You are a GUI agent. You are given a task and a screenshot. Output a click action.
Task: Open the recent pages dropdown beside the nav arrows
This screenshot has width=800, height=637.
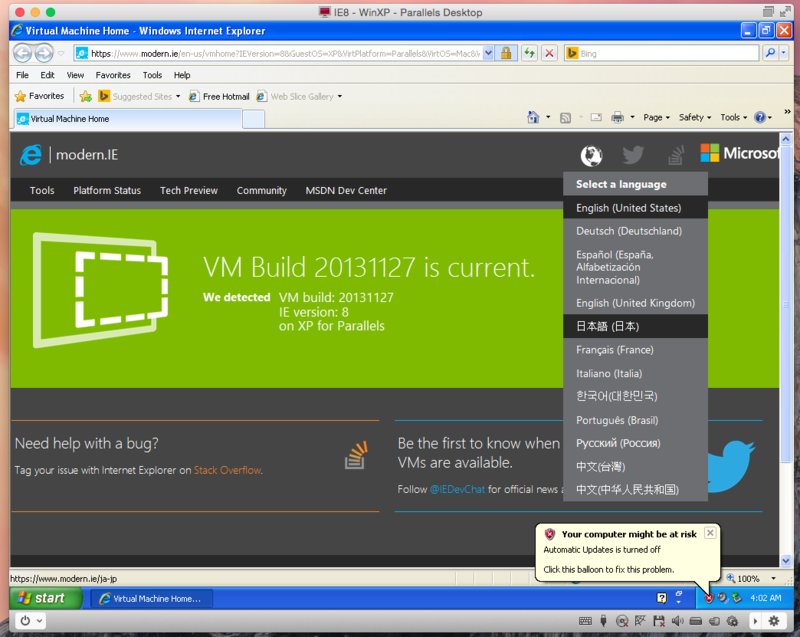point(61,53)
